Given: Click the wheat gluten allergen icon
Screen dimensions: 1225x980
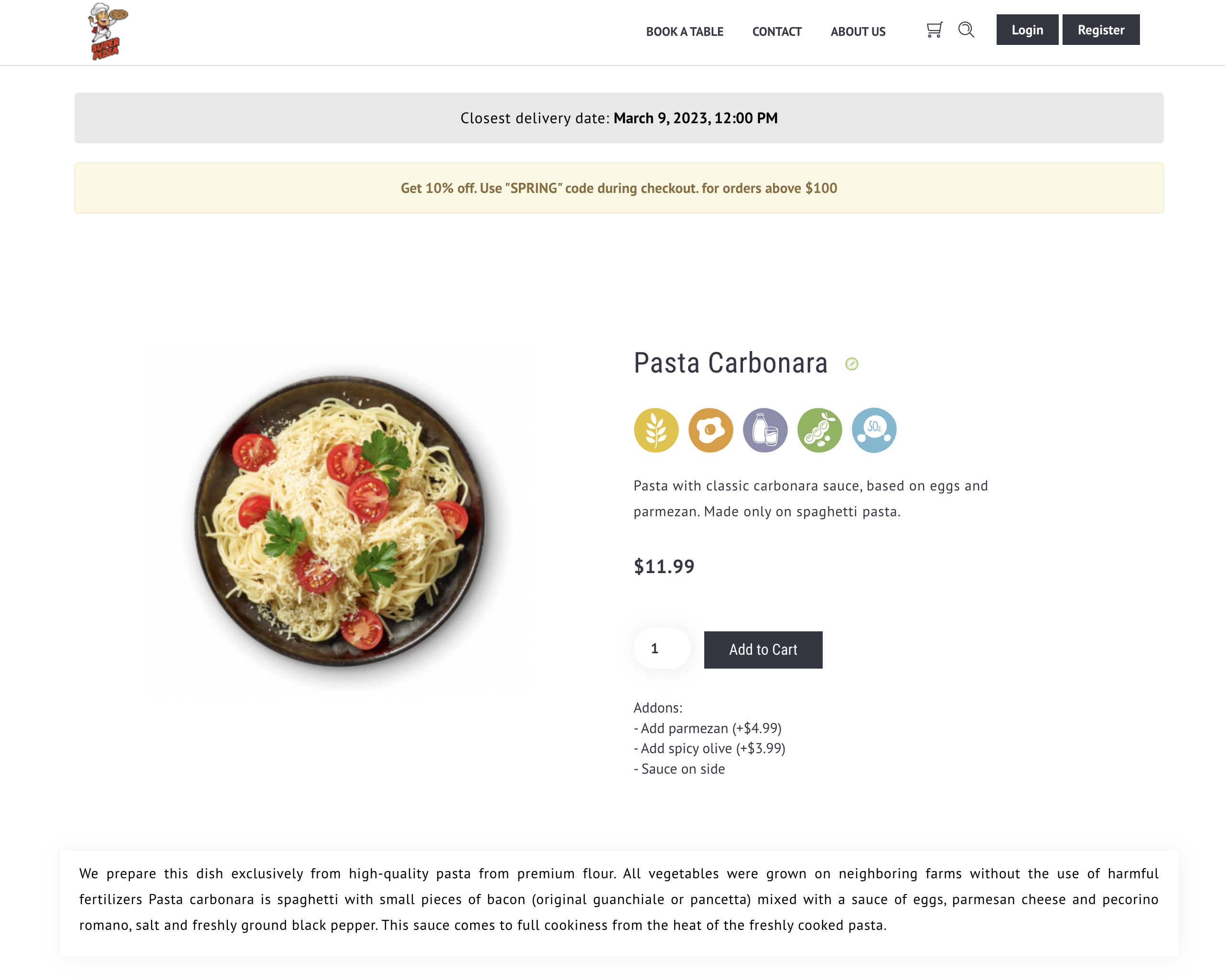Looking at the screenshot, I should 655,430.
